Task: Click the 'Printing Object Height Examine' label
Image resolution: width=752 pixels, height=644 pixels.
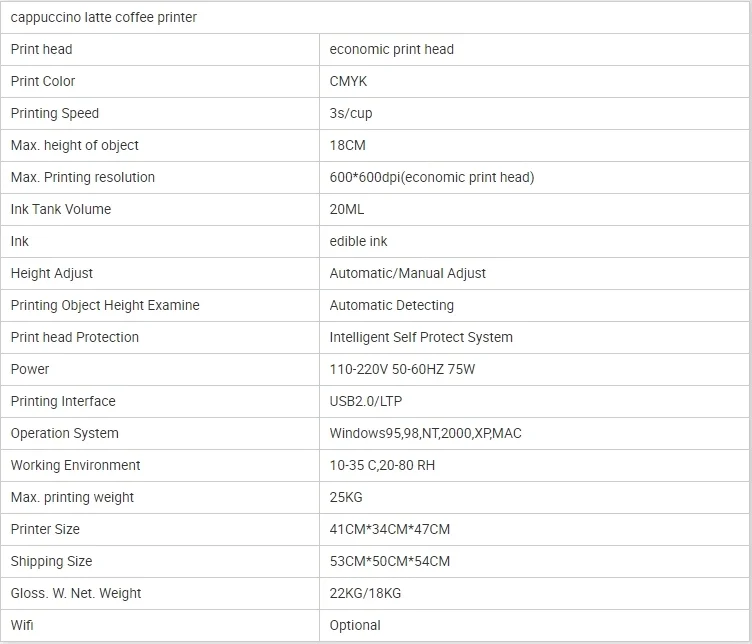Action: click(x=105, y=305)
